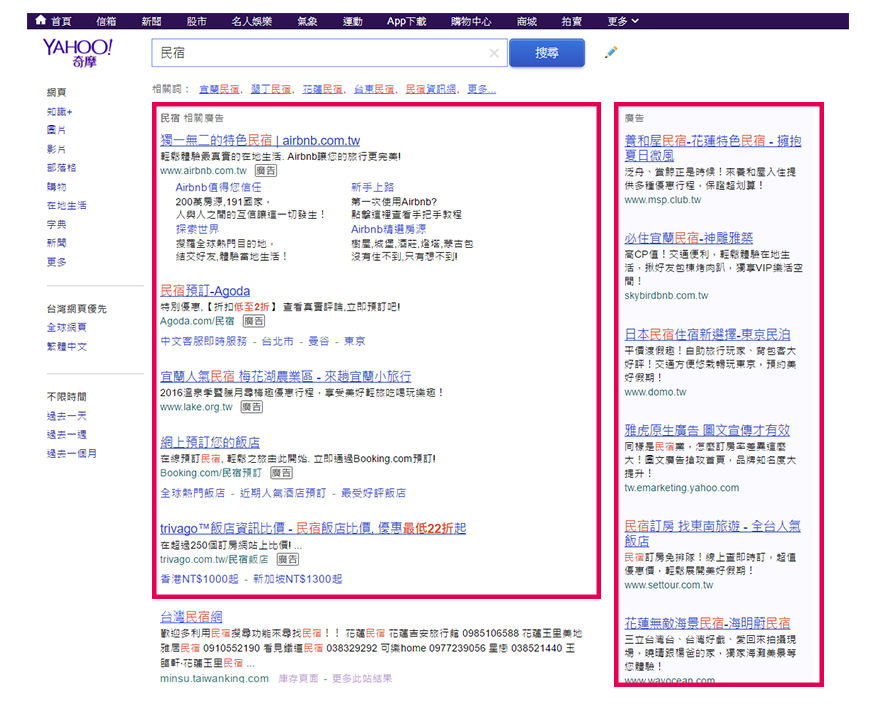Click the 香港NT$1000起 trivago sitelink
Image resolution: width=870 pixels, height=718 pixels.
click(199, 579)
